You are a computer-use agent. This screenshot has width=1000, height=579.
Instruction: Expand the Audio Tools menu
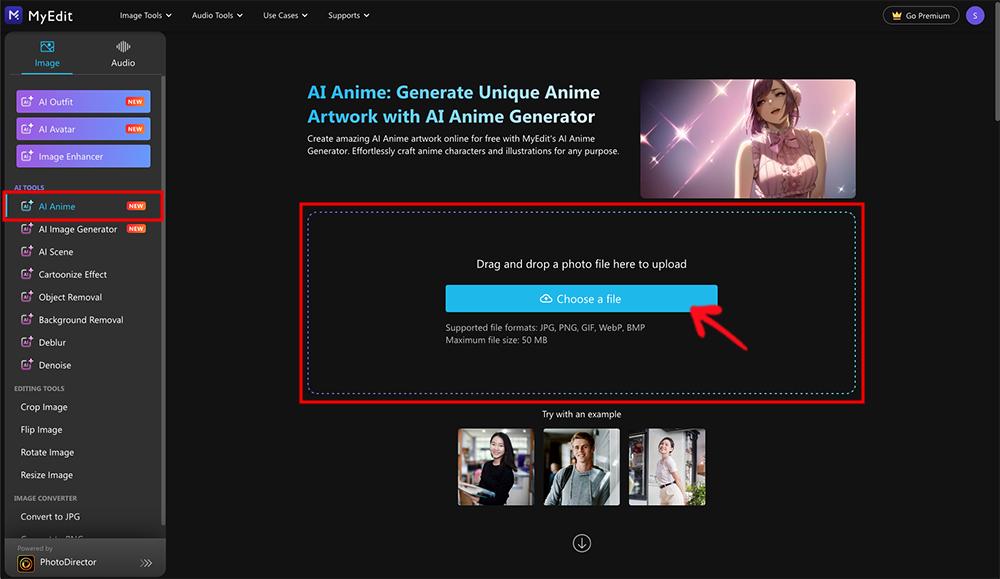click(216, 15)
